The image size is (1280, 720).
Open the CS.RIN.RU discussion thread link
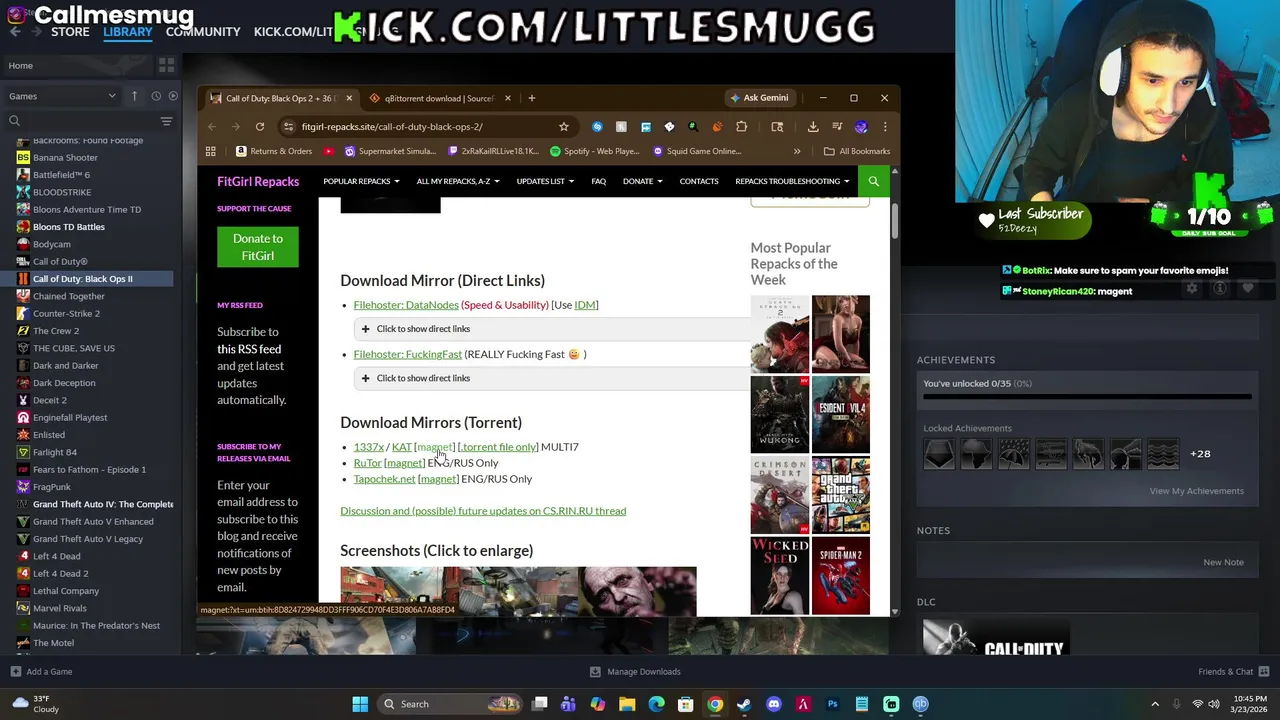483,511
